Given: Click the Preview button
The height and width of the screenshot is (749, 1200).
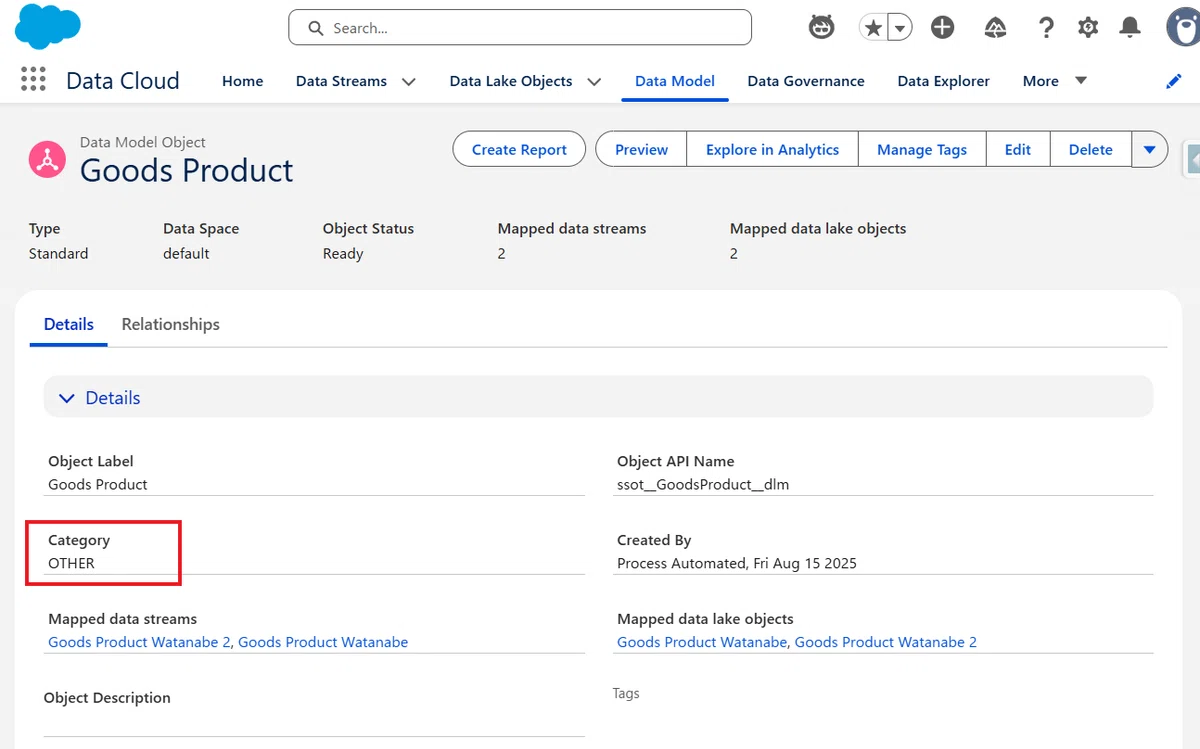Looking at the screenshot, I should click(641, 149).
